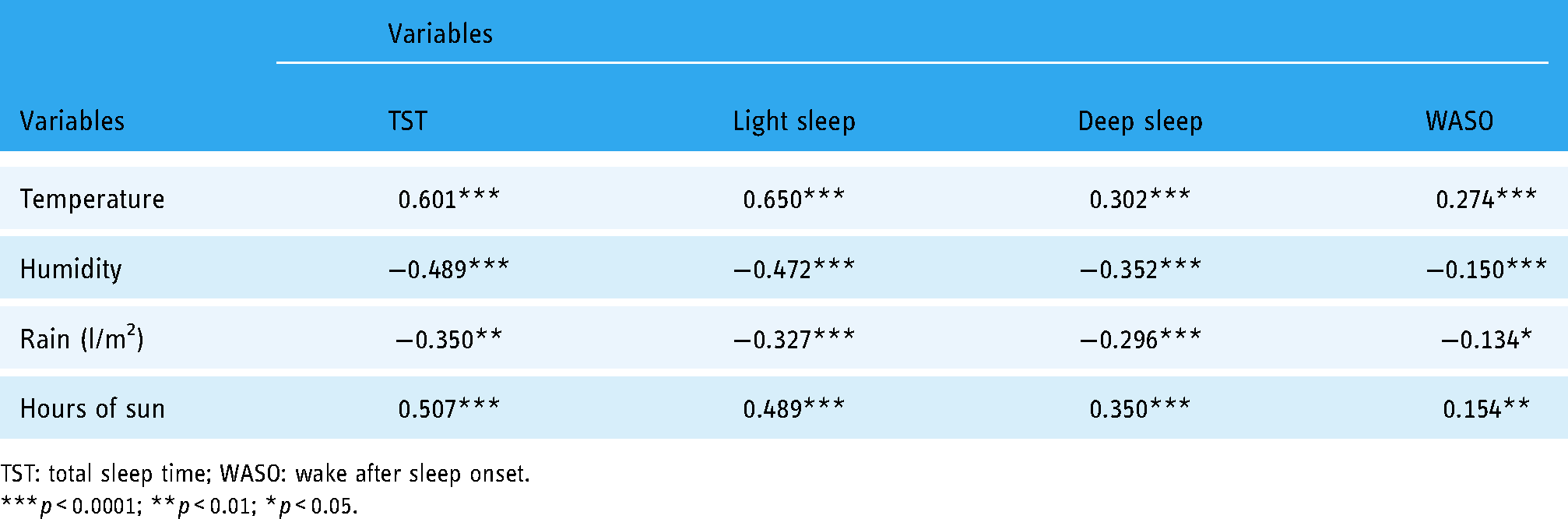Click the top Variables spanning header

click(440, 34)
